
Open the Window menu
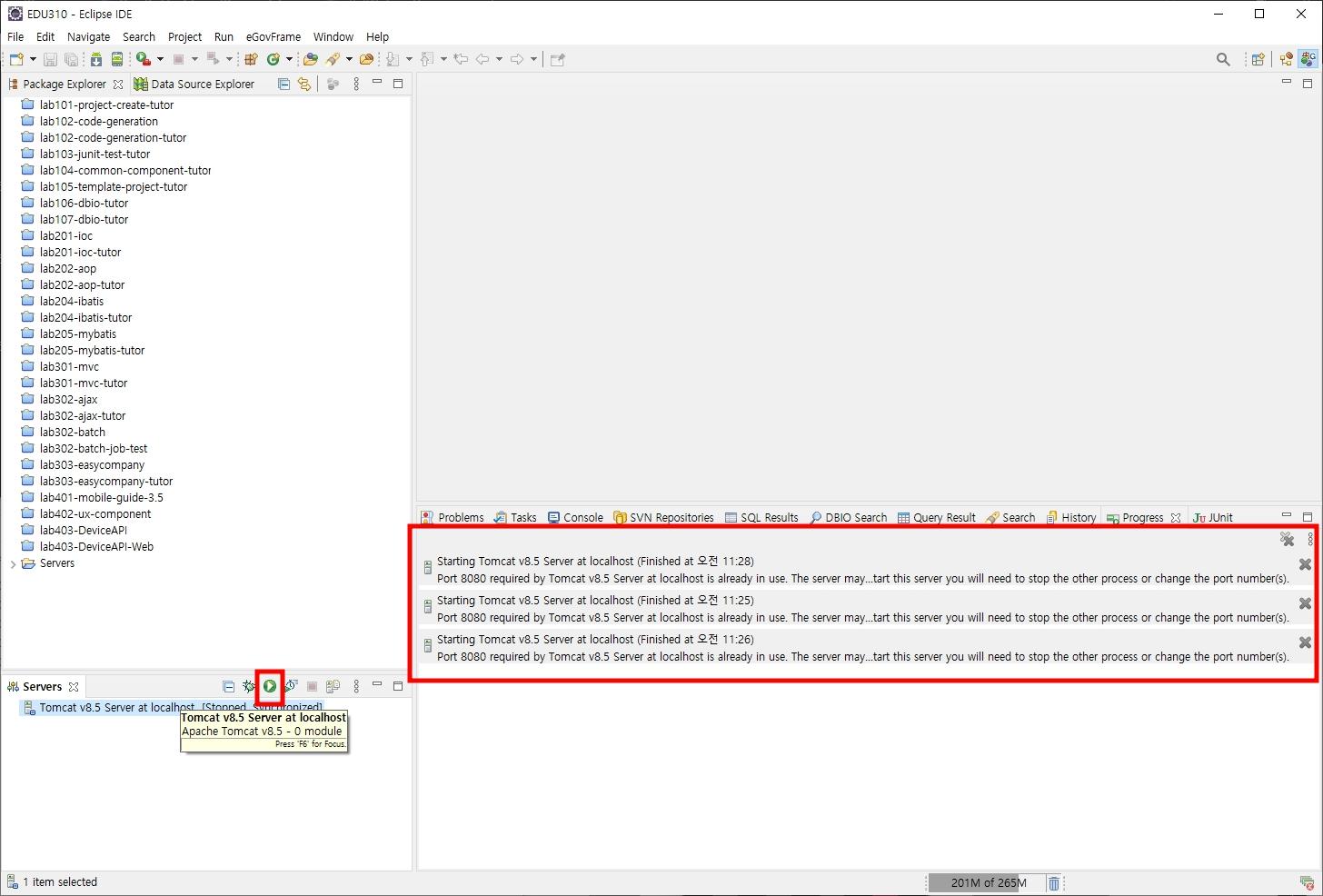click(x=333, y=37)
